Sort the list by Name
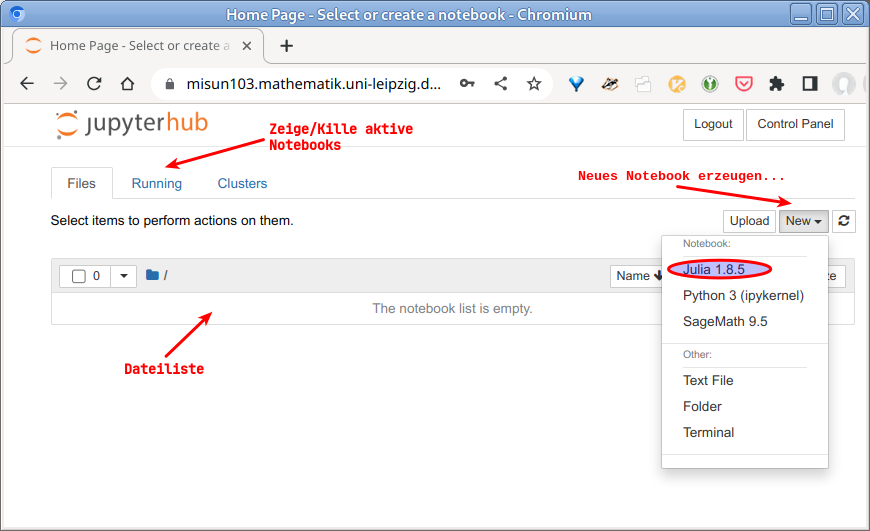The width and height of the screenshot is (870, 531). [638, 276]
